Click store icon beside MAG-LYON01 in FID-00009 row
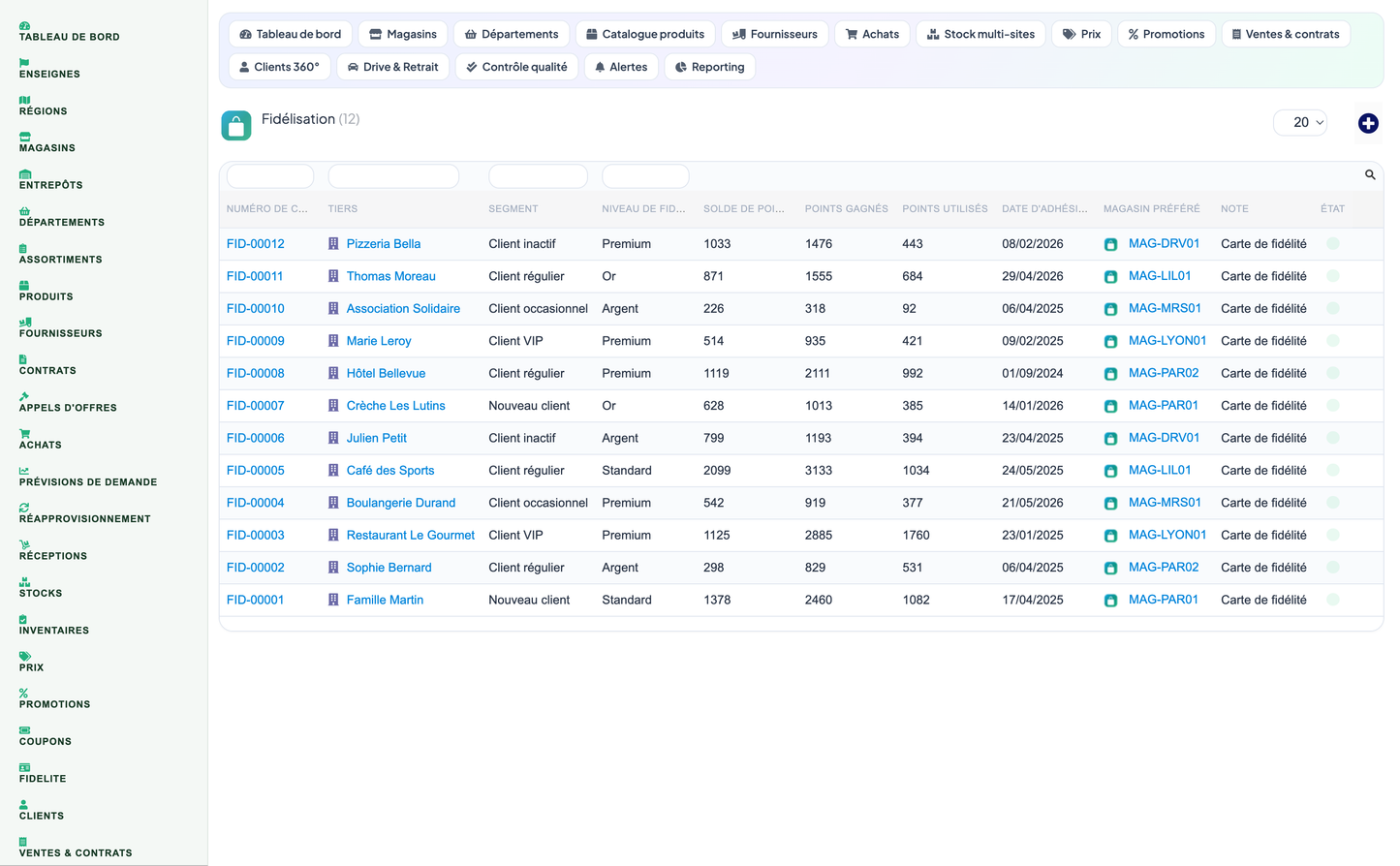This screenshot has width=1400, height=866. tap(1111, 341)
